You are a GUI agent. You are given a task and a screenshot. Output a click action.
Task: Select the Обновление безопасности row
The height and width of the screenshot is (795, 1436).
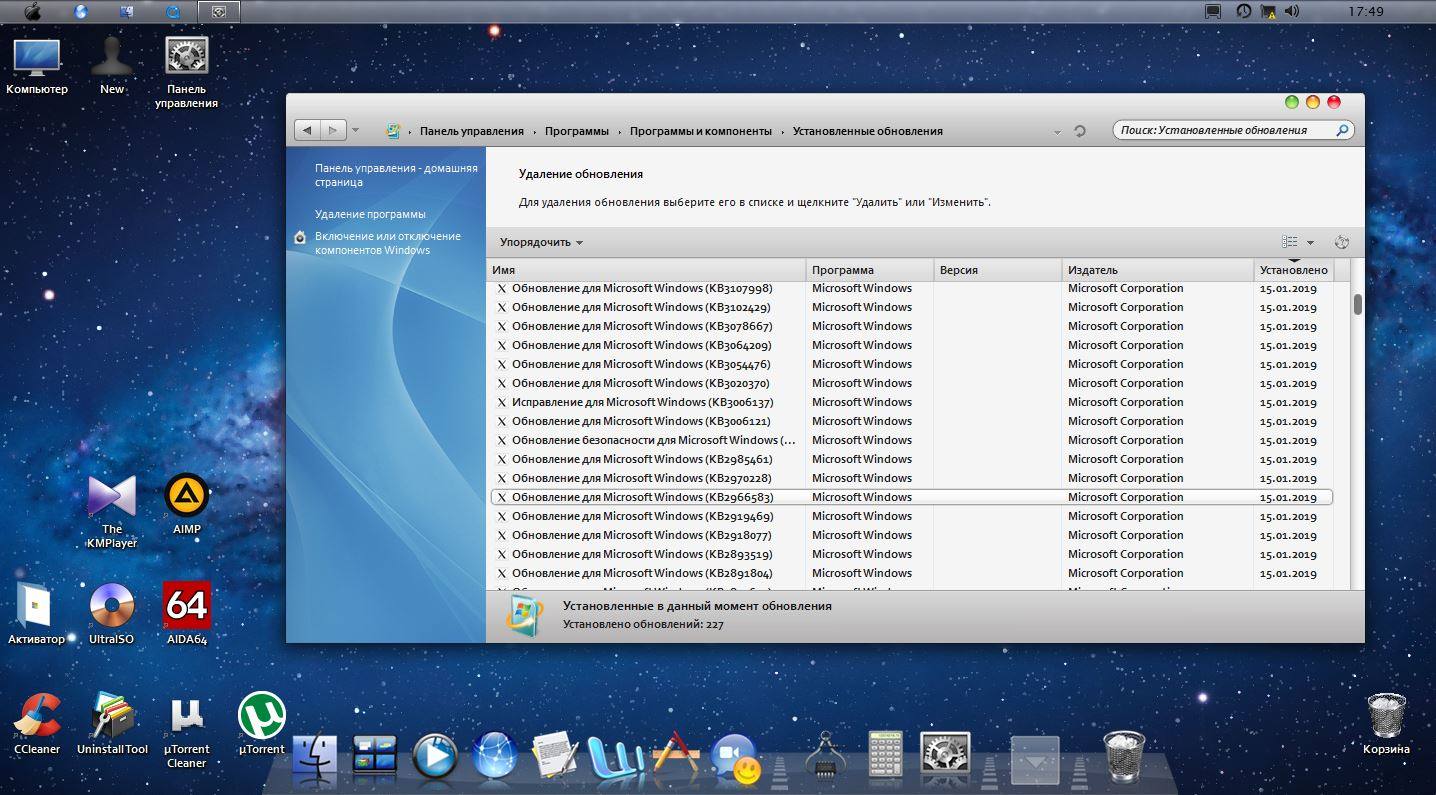coord(911,440)
